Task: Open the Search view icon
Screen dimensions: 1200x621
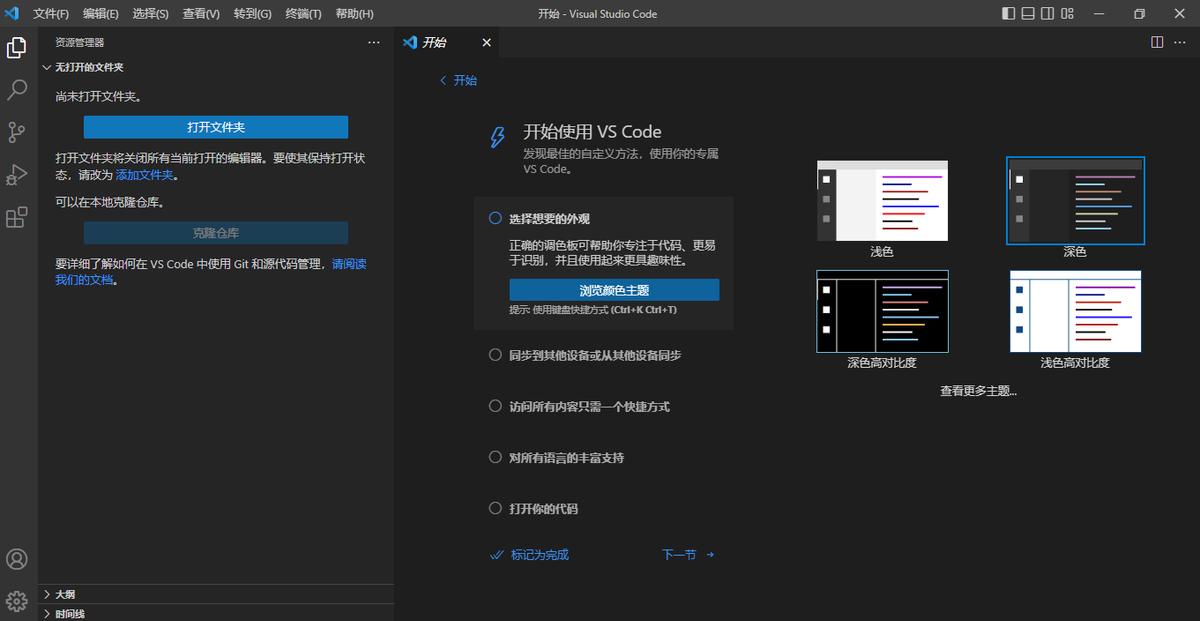Action: pos(17,90)
